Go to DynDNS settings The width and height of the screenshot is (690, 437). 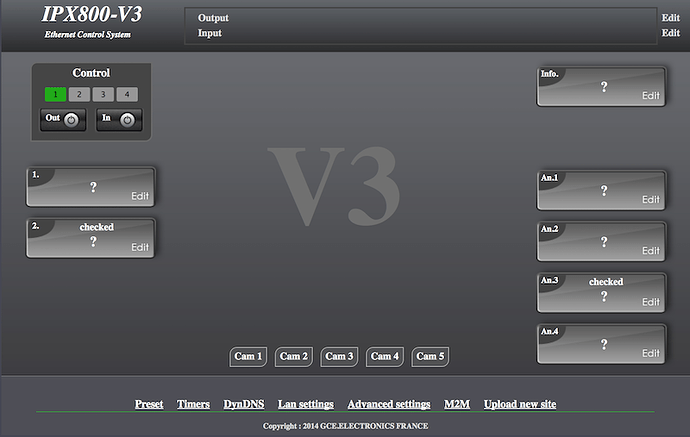(244, 404)
